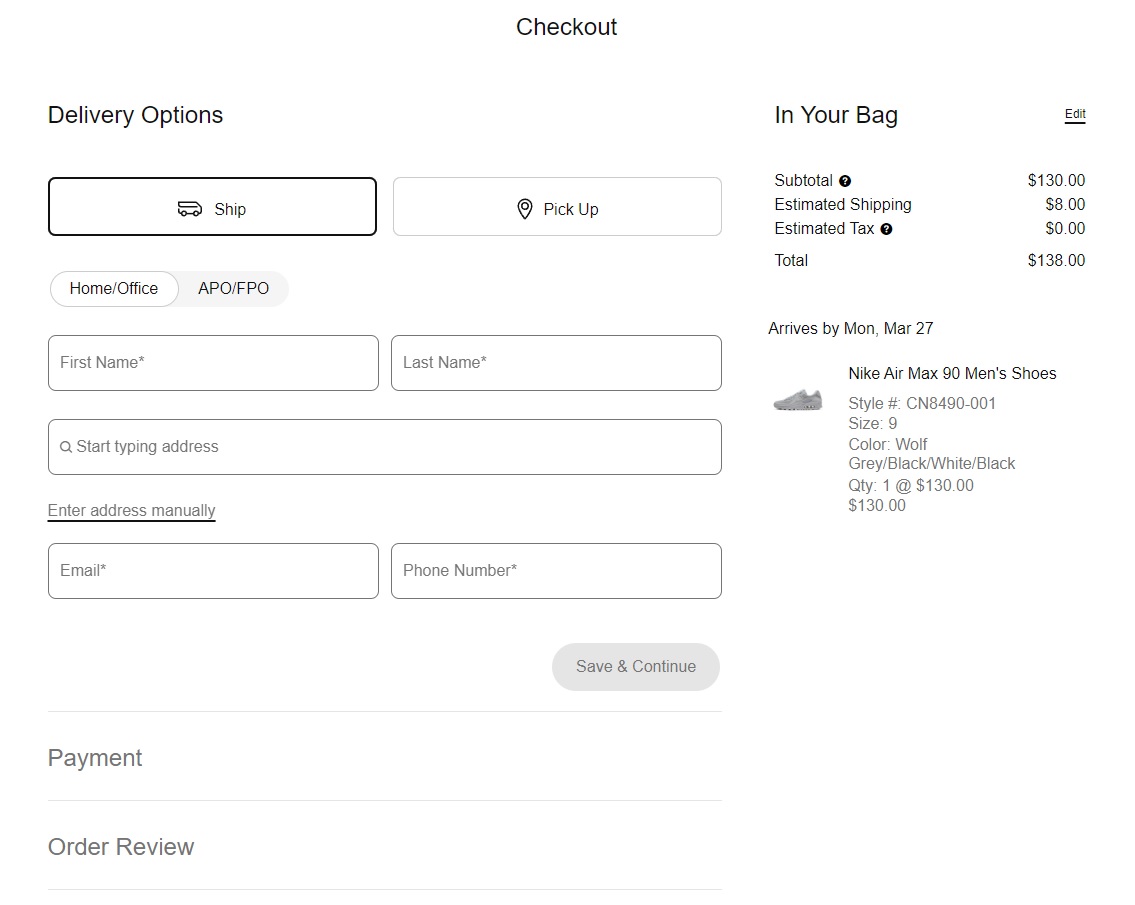Select the Ship delivery method
This screenshot has height=905, width=1135.
[212, 207]
